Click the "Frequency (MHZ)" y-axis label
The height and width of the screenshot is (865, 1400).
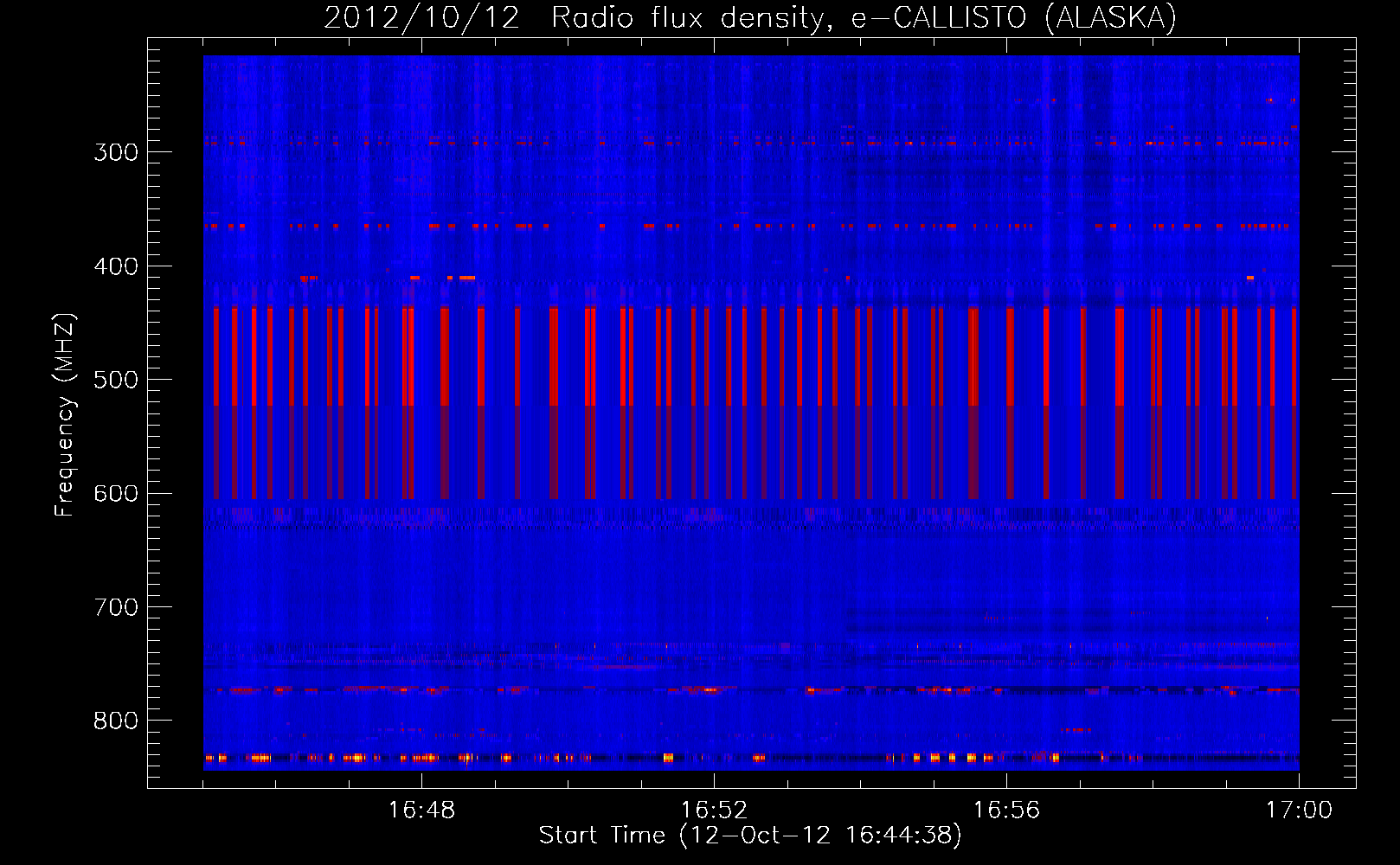65,415
